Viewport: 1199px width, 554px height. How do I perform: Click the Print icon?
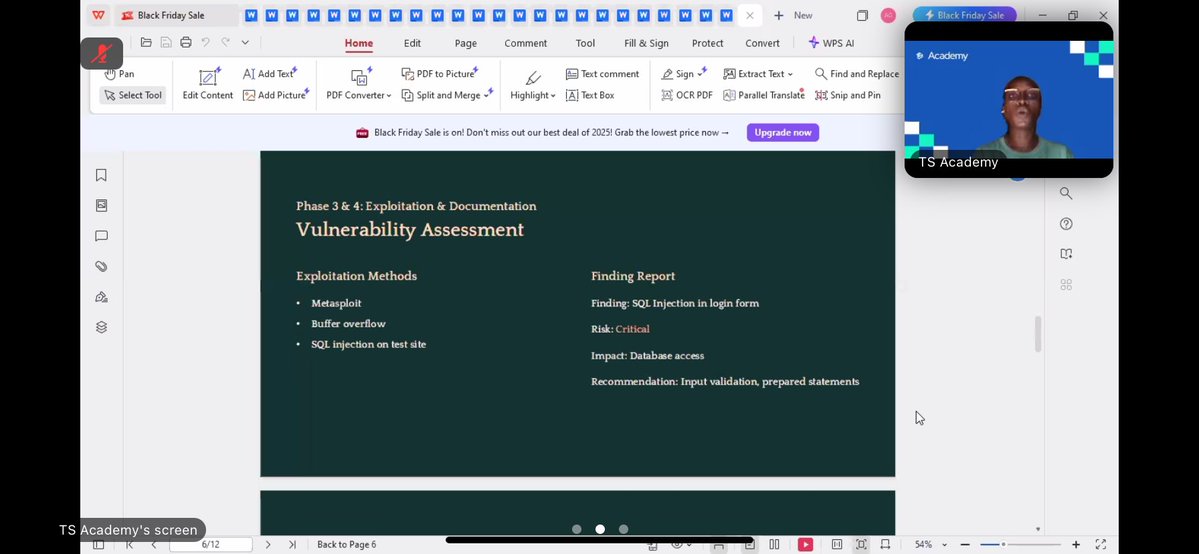[186, 43]
